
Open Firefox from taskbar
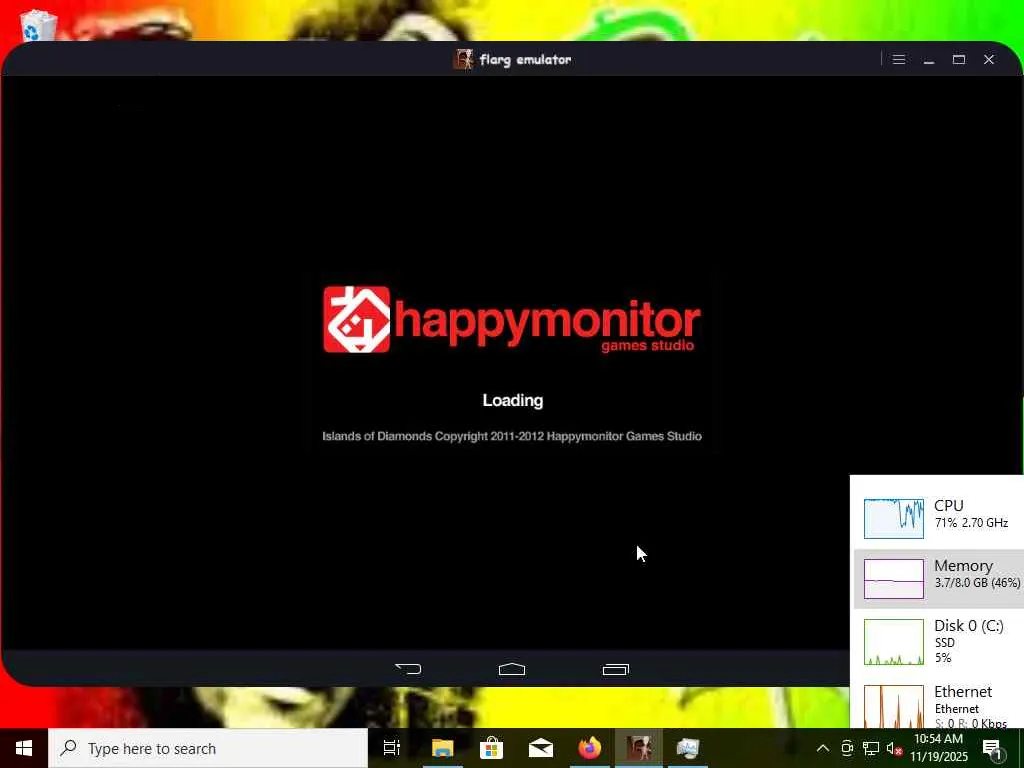point(590,748)
